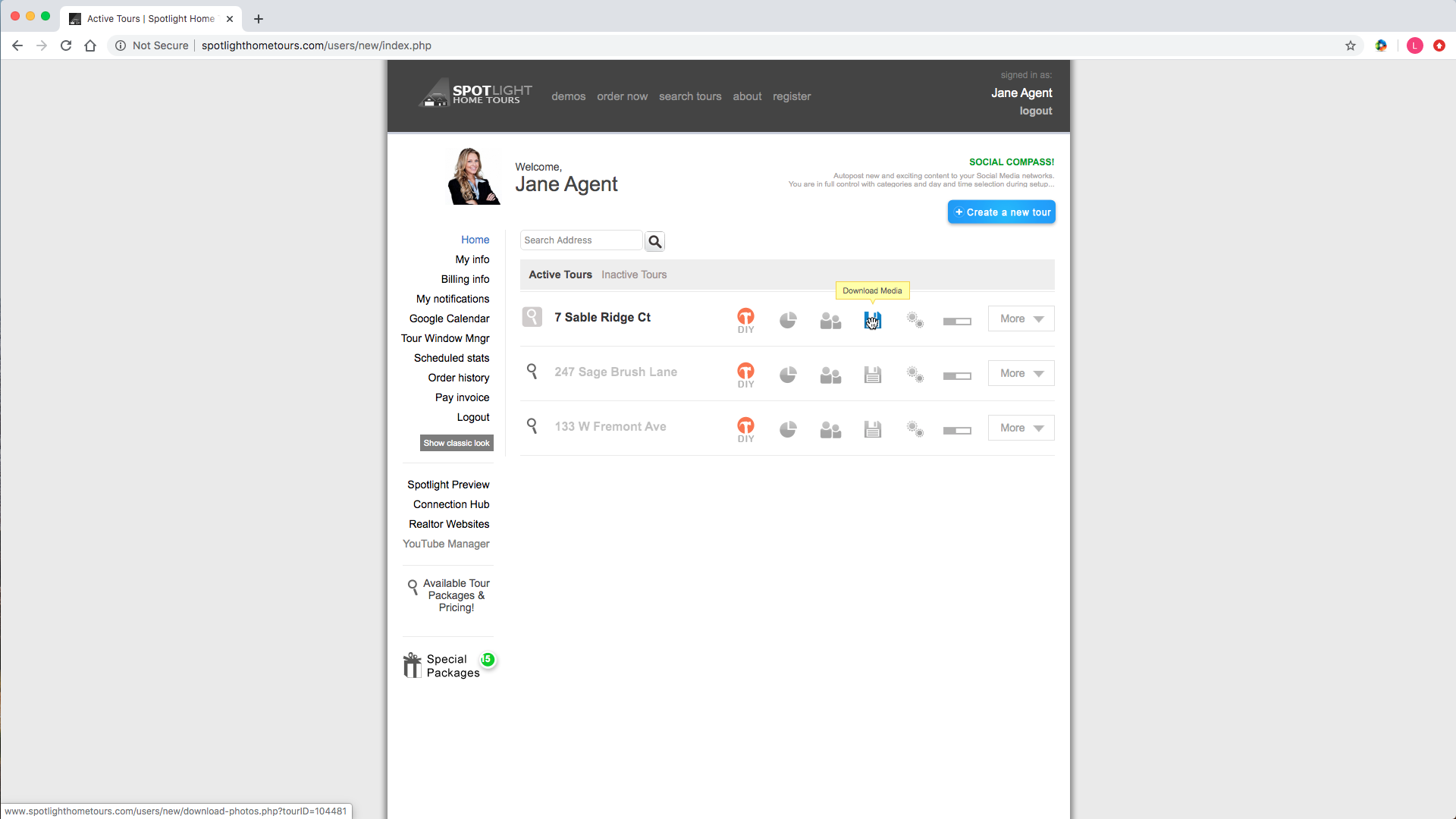The width and height of the screenshot is (1456, 819).
Task: Click Show classic look button
Action: coord(457,443)
